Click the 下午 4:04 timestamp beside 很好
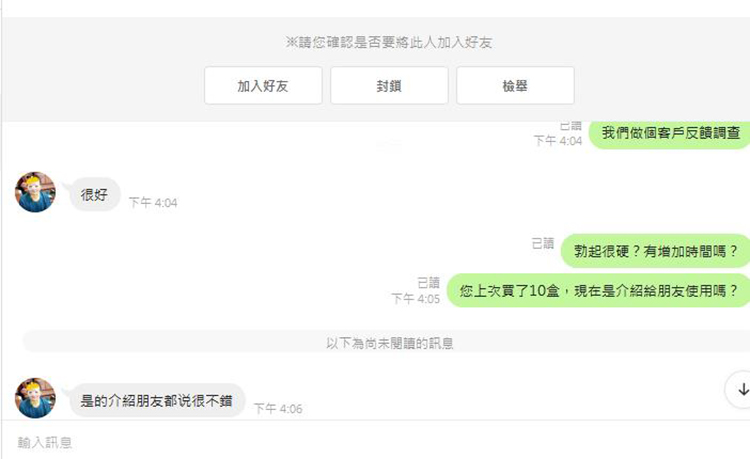 pyautogui.click(x=153, y=203)
